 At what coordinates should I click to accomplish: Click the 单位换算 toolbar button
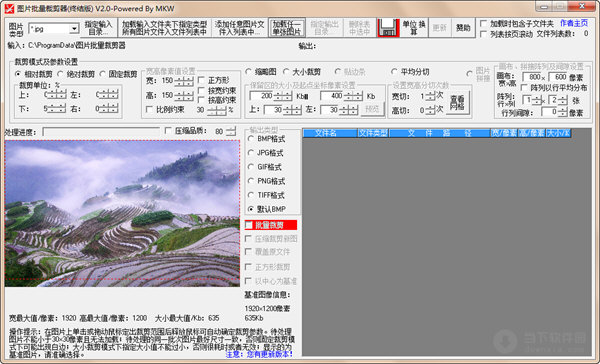coord(414,28)
